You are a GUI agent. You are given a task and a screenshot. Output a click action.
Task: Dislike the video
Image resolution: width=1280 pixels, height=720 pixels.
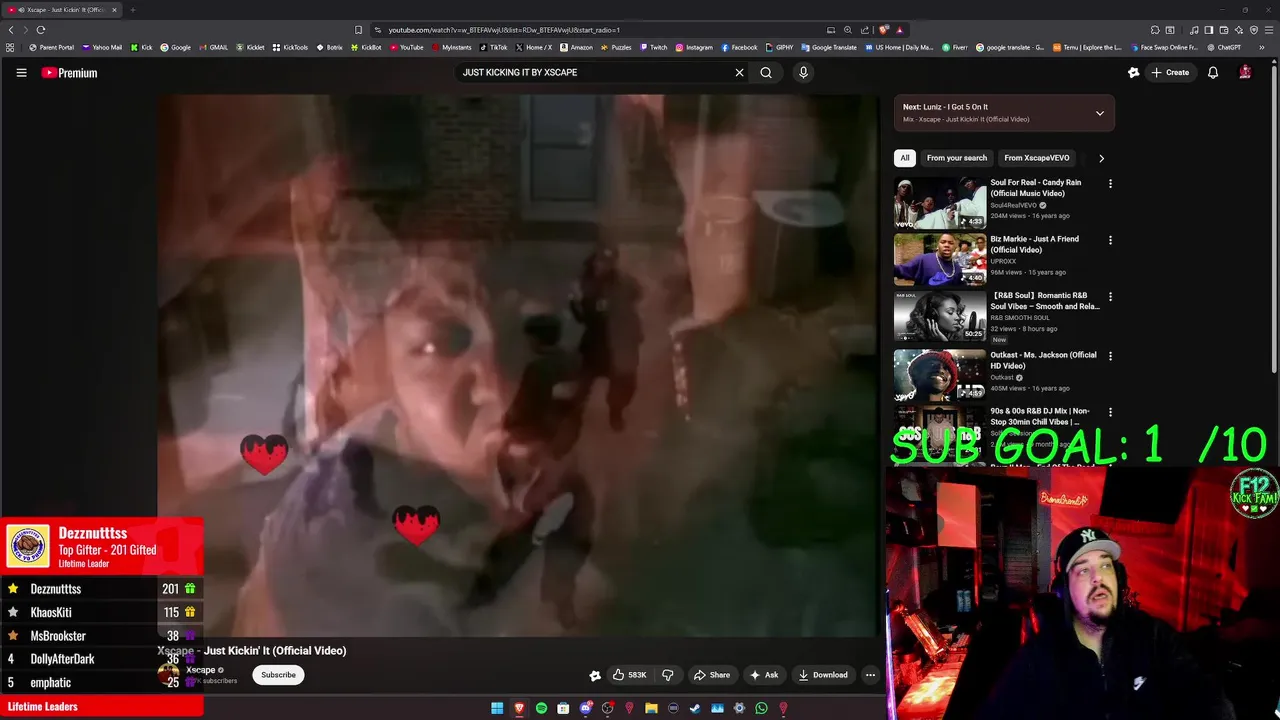point(668,675)
